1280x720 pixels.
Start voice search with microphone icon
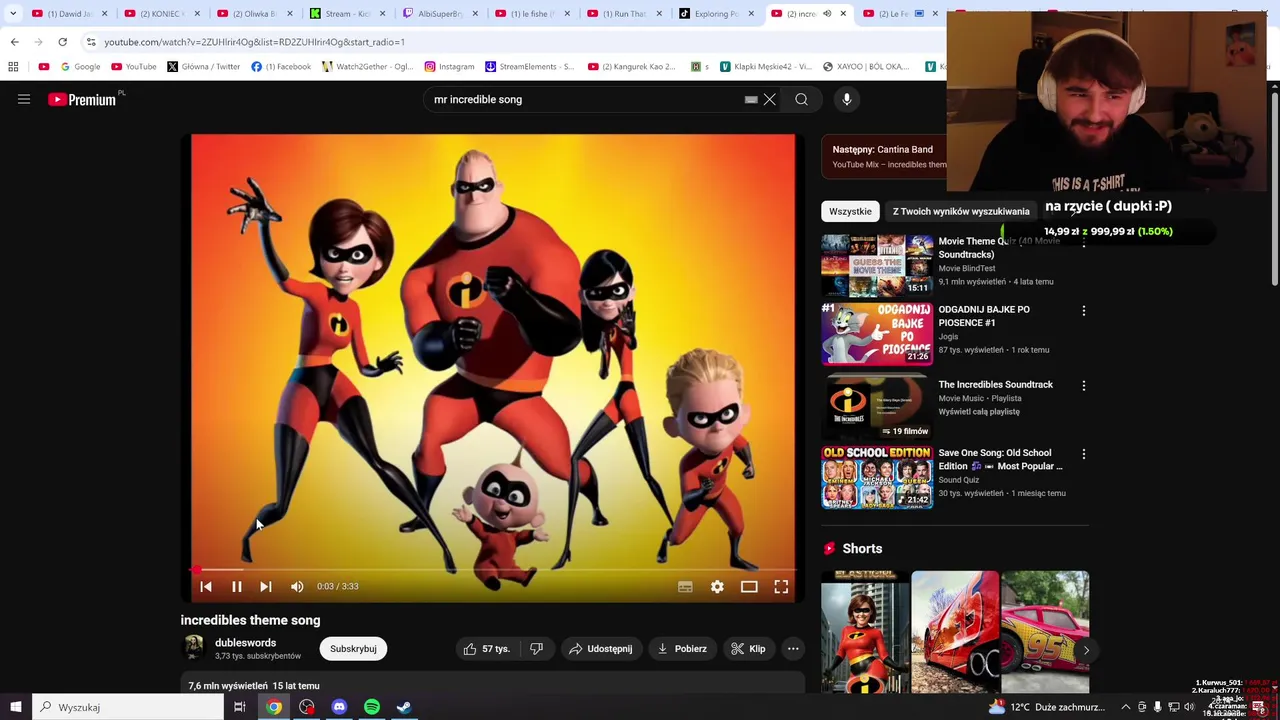[x=847, y=99]
